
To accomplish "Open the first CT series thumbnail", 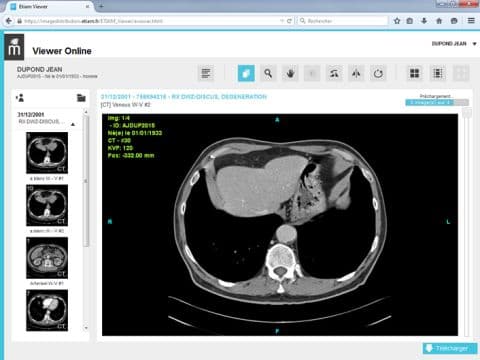I will click(47, 153).
